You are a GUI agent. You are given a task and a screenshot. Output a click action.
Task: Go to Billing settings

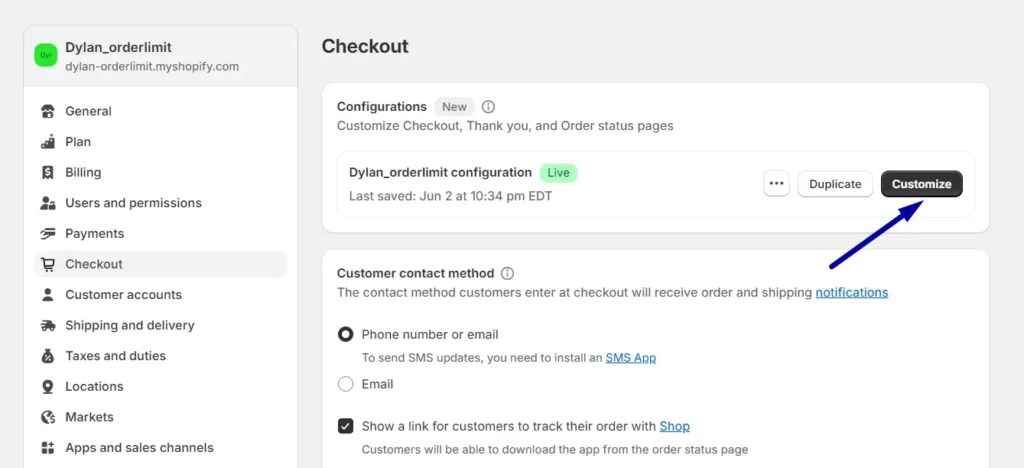[x=160, y=172]
